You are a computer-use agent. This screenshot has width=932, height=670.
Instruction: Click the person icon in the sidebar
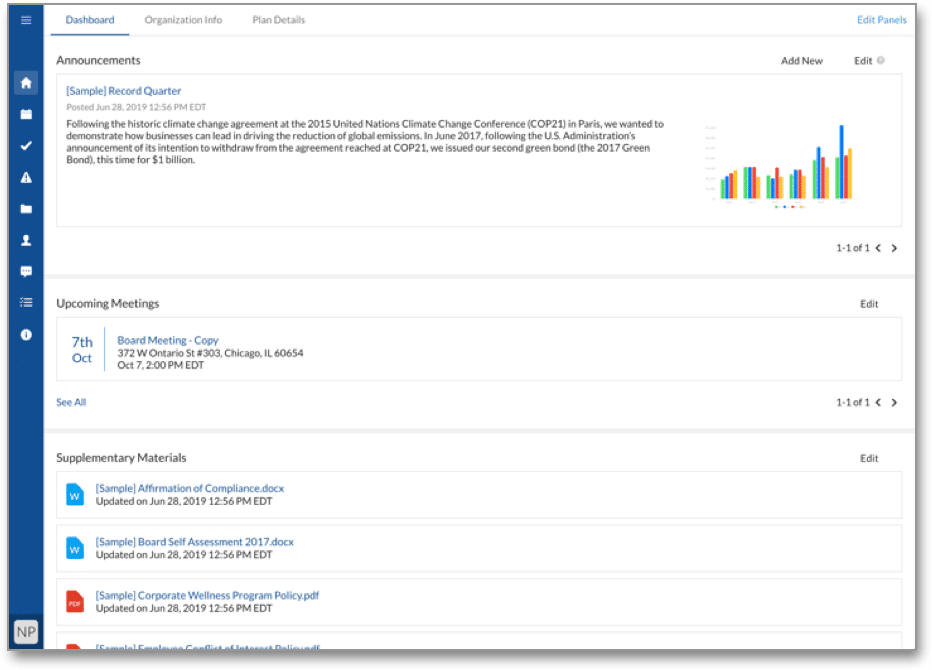(26, 240)
